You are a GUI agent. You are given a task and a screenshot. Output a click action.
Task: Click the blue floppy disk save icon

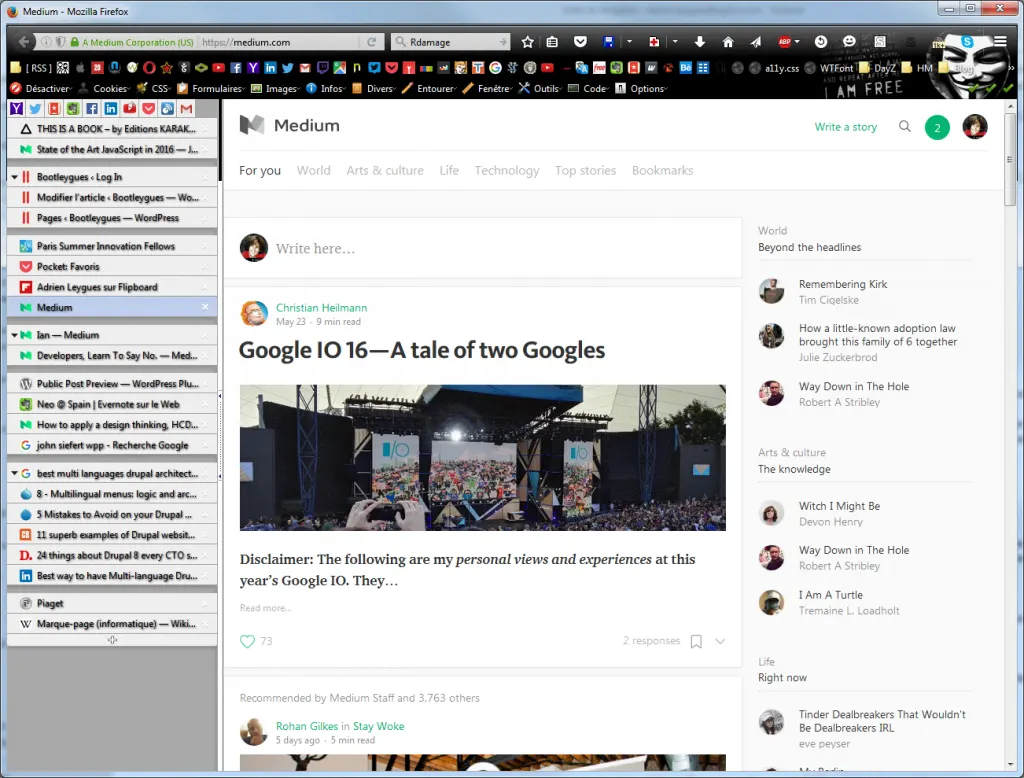click(609, 42)
